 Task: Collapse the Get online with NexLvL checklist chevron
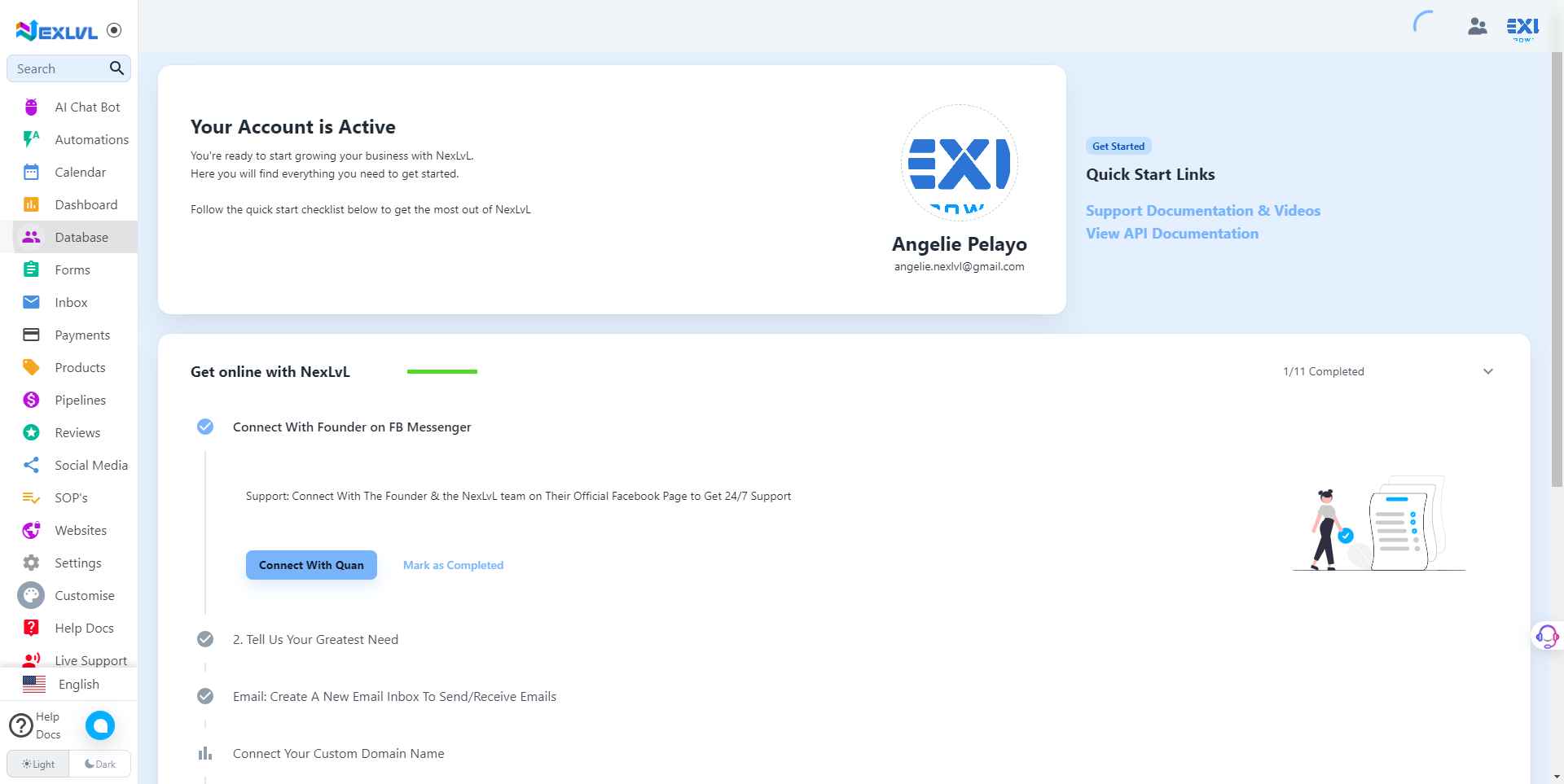1488,371
